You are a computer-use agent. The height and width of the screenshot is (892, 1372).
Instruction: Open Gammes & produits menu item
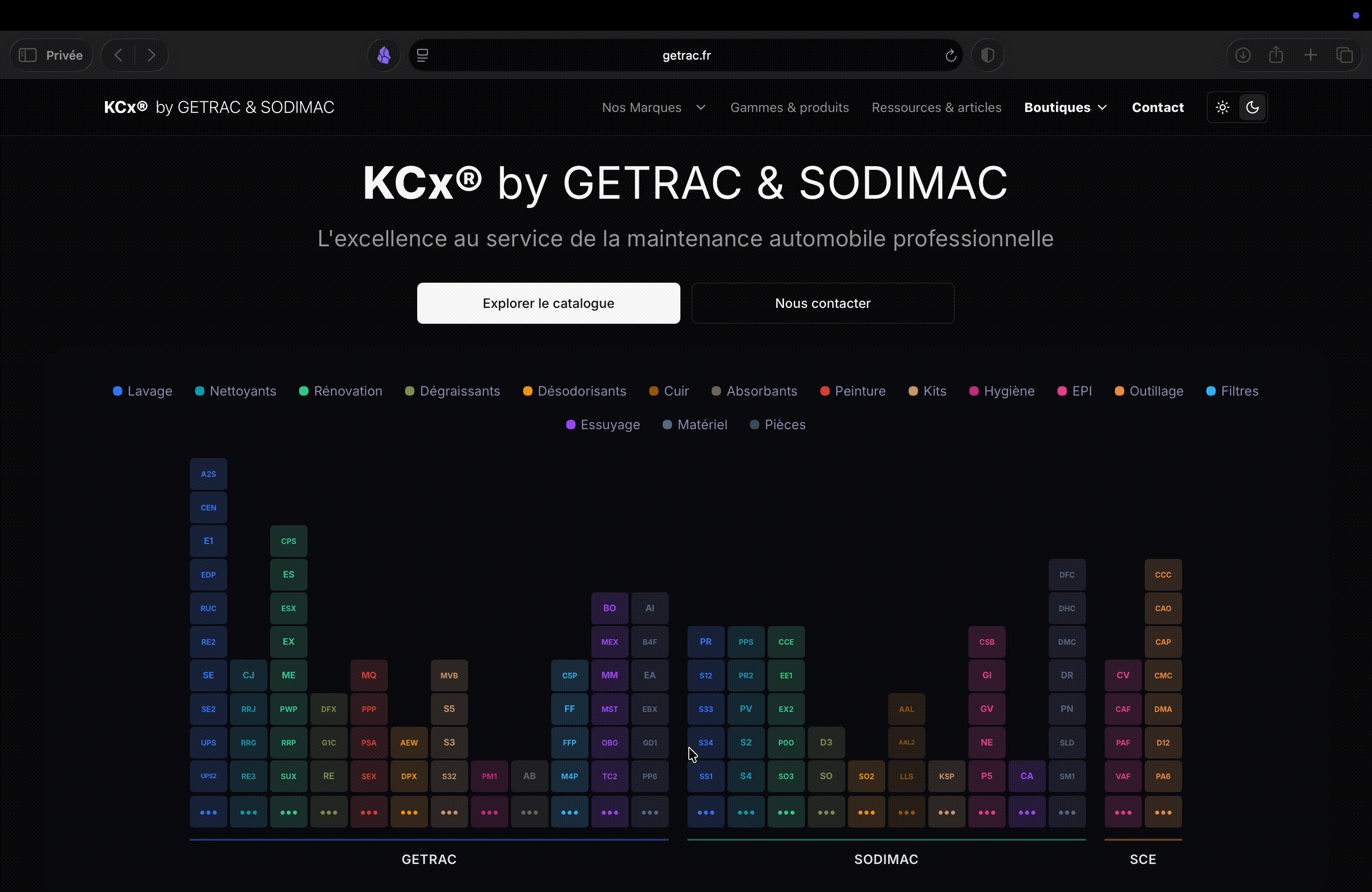point(789,107)
